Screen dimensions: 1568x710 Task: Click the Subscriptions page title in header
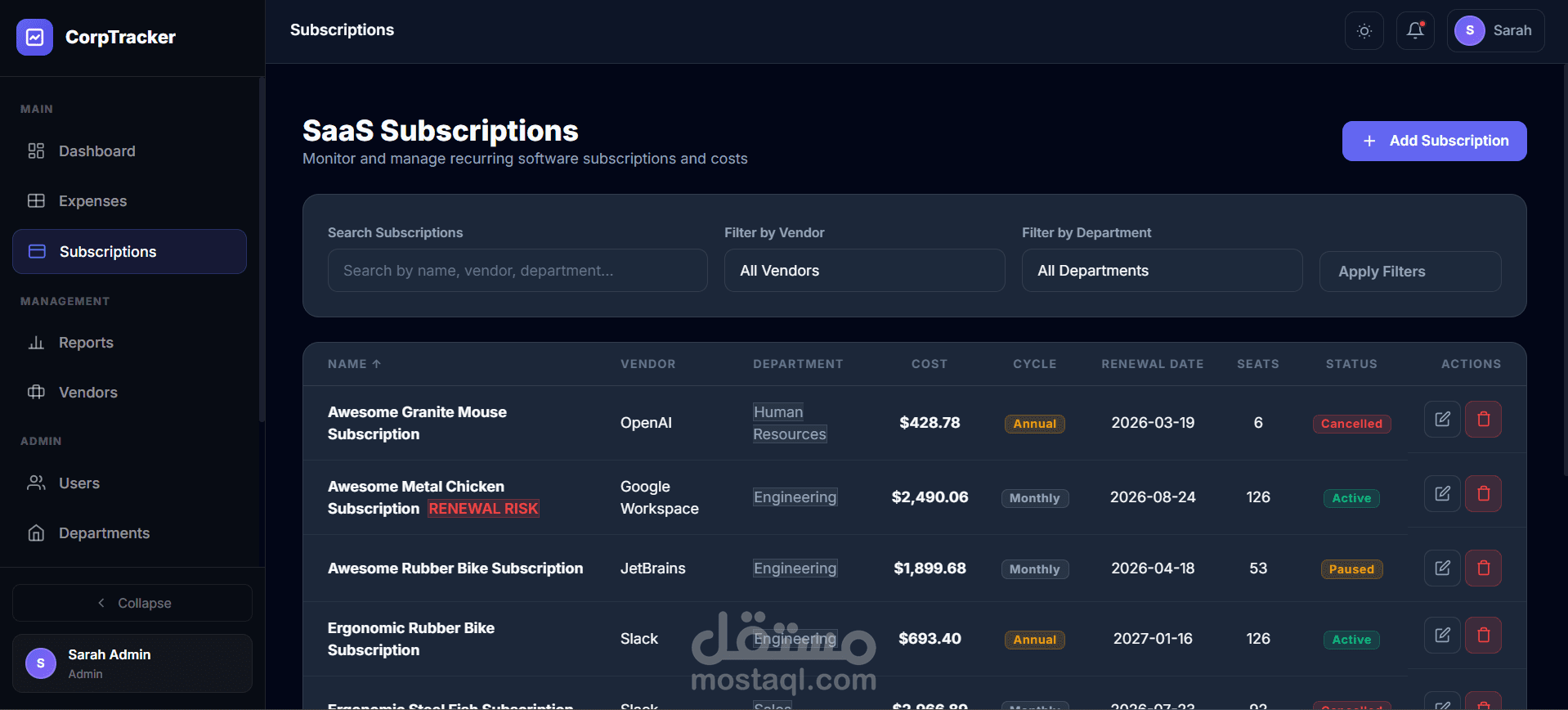(x=342, y=30)
